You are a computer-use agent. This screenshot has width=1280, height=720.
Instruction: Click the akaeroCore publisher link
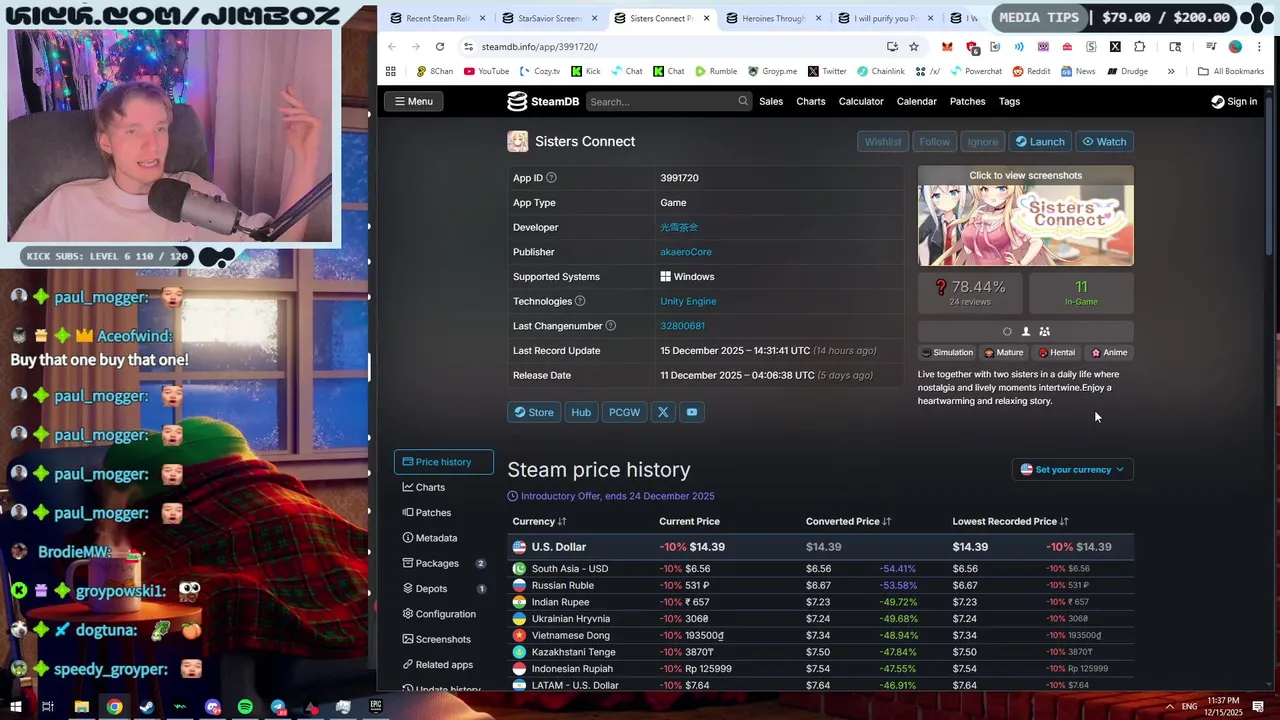coord(686,252)
